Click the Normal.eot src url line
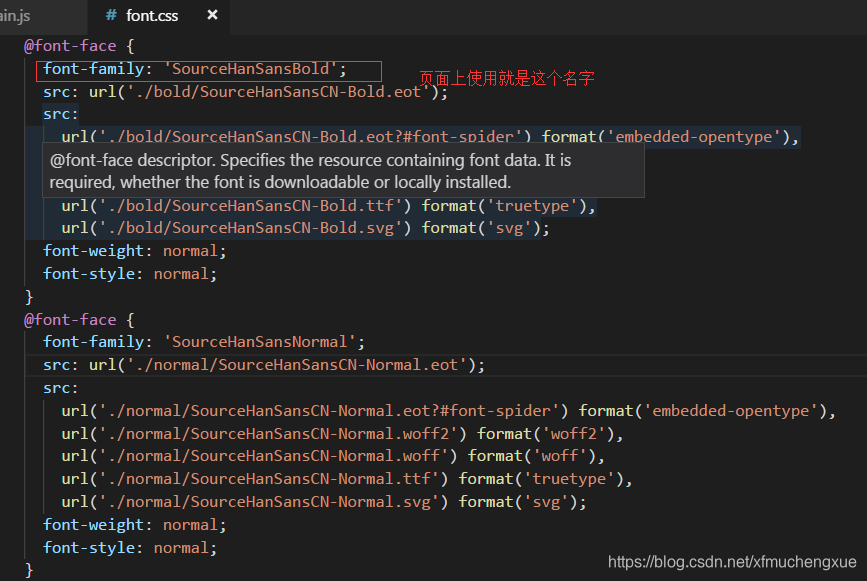 tap(264, 365)
